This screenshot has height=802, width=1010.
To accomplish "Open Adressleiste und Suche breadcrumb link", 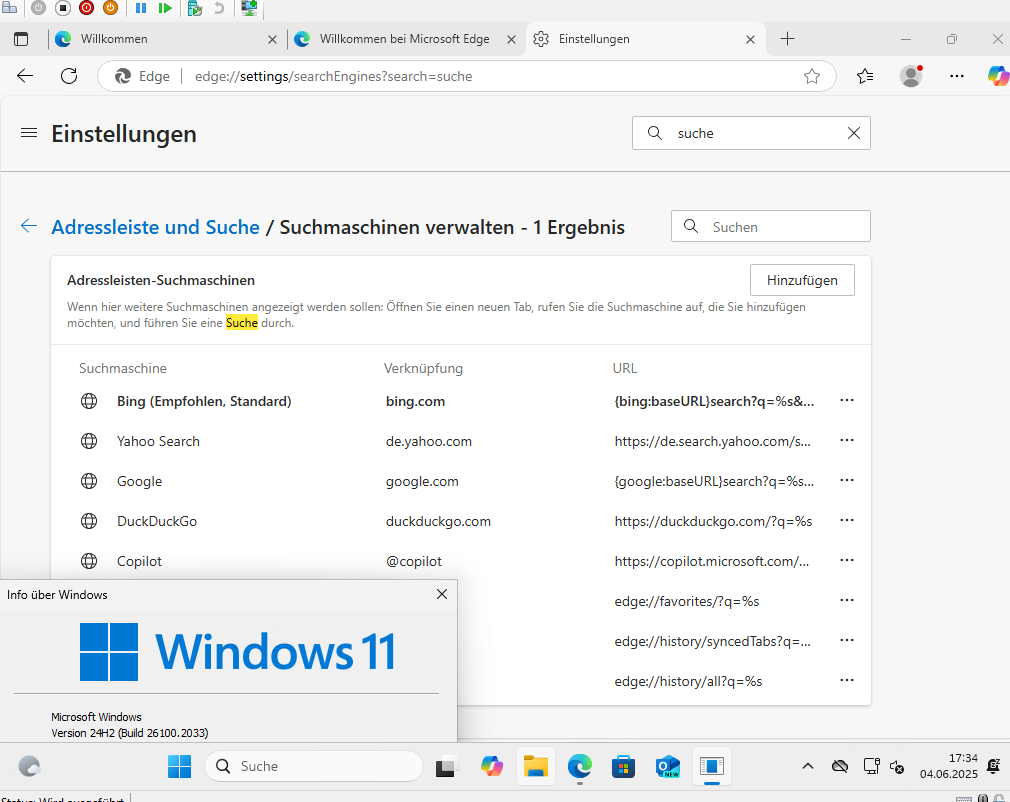I will [155, 227].
